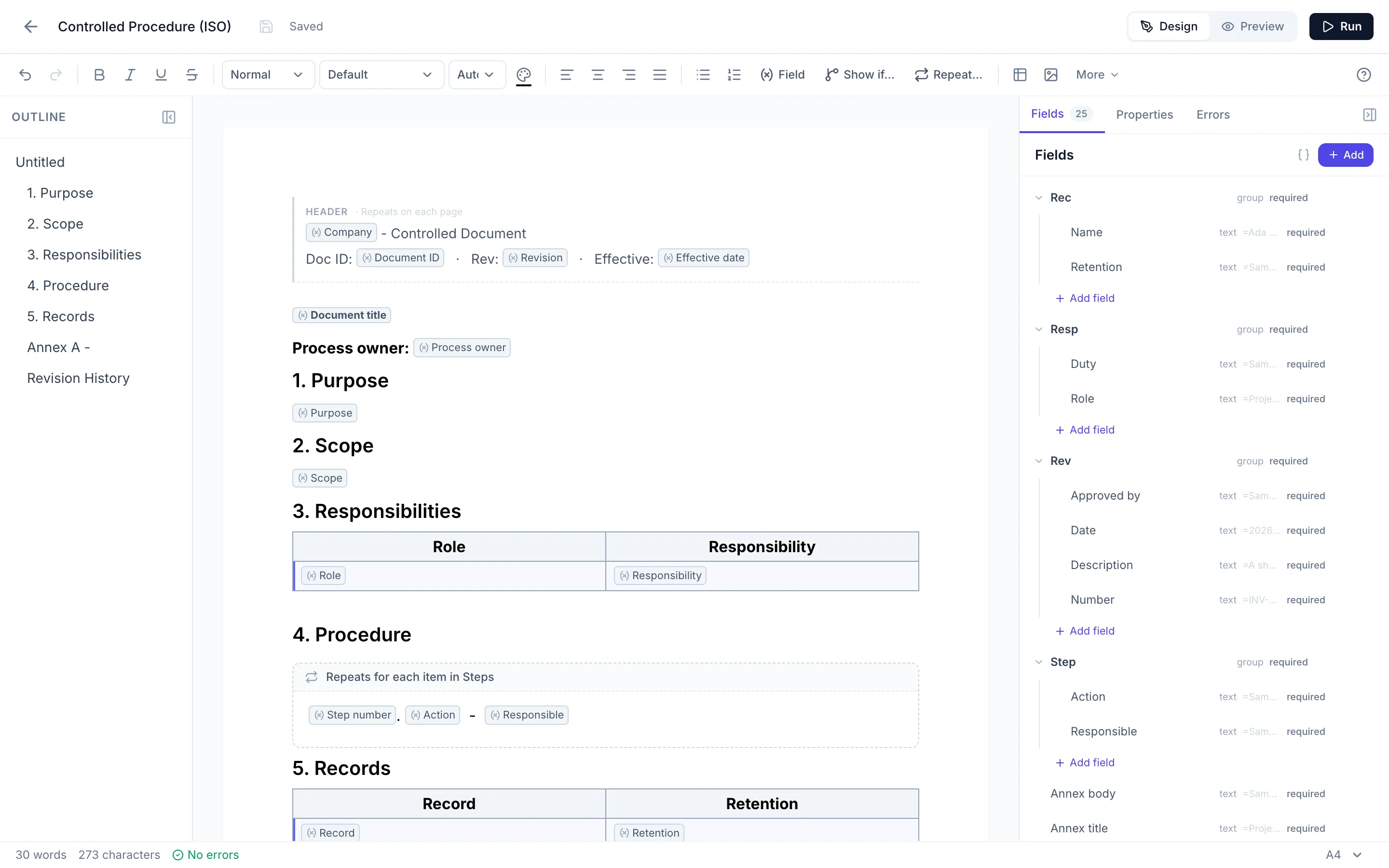Select the Untitled outline entry
This screenshot has width=1389, height=868.
pos(40,162)
